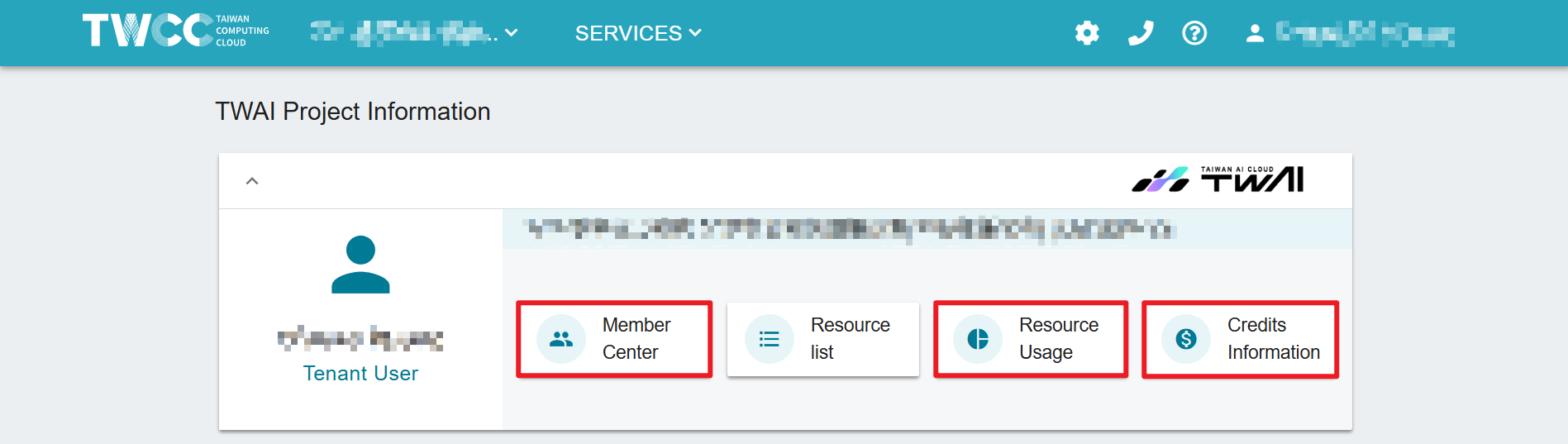This screenshot has height=444, width=1568.
Task: Open the blurred project selector dropdown
Action: click(x=413, y=33)
